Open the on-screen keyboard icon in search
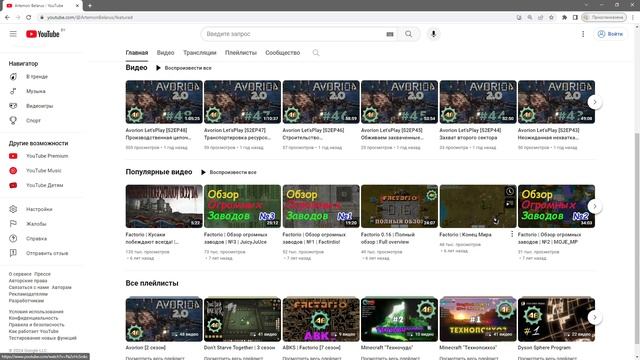The height and width of the screenshot is (360, 640). tap(390, 34)
